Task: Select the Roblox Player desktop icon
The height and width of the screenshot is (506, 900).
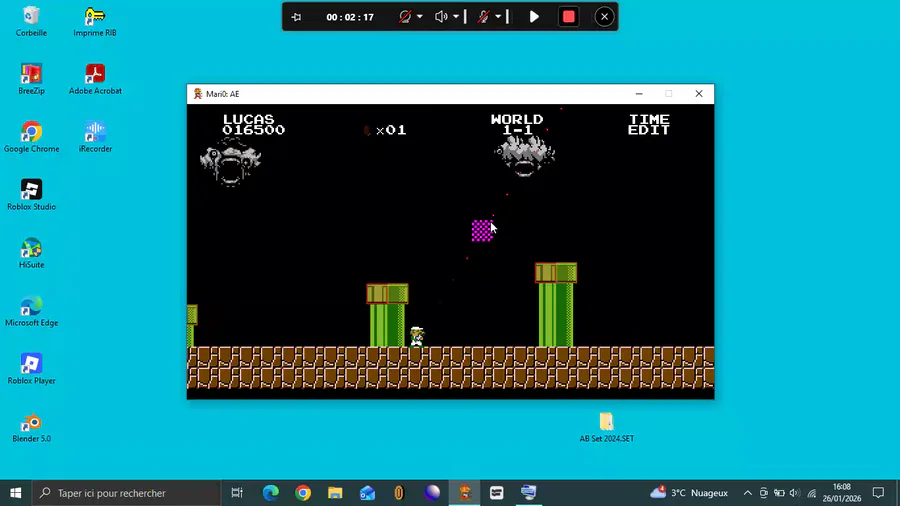Action: (31, 369)
